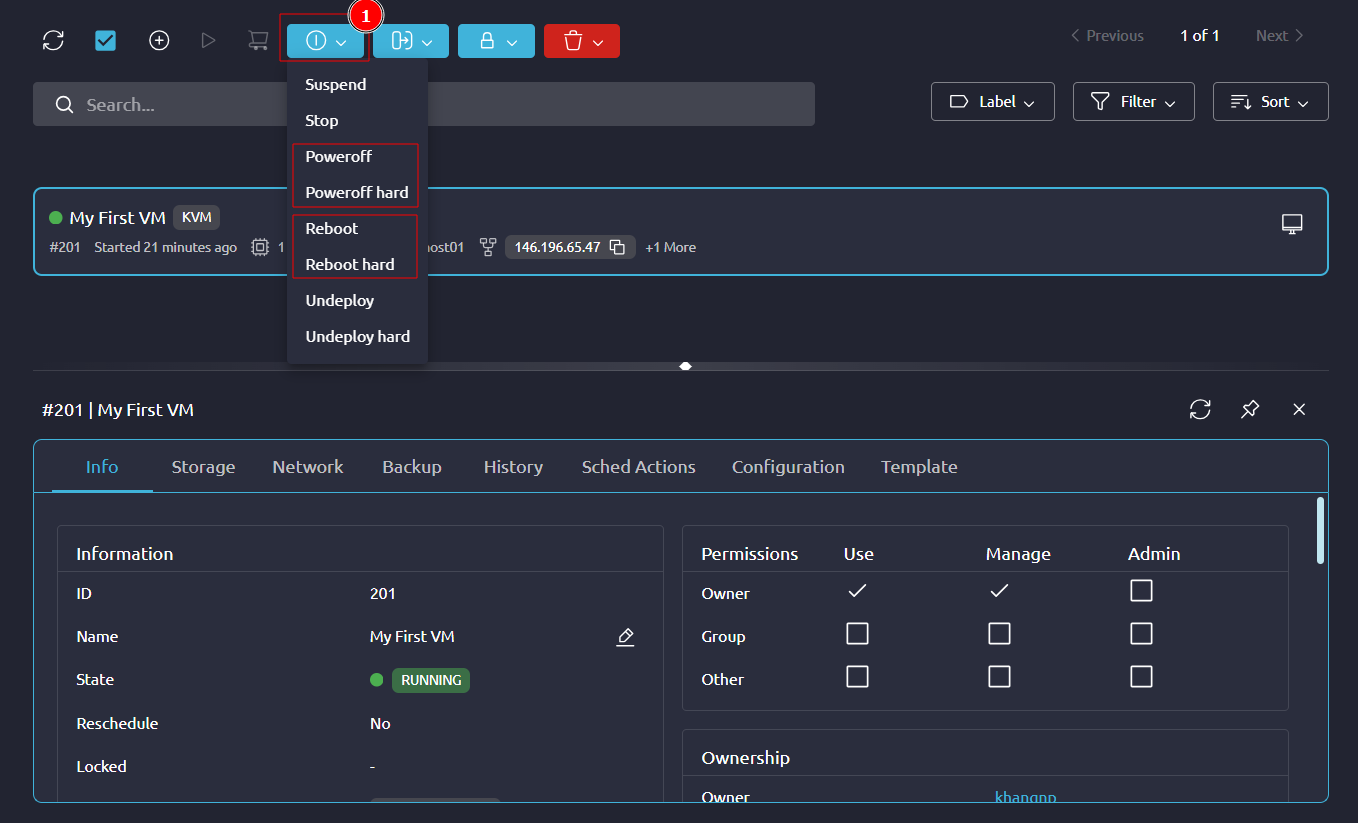Open the Sort options button

click(1270, 102)
